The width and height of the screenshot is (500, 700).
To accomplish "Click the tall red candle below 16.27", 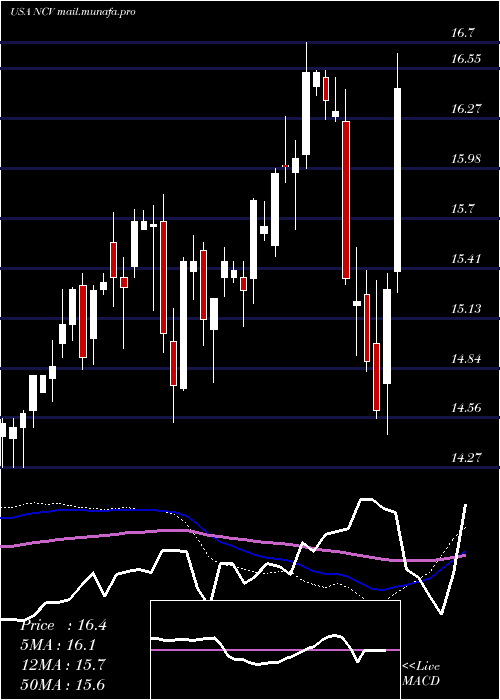I will click(346, 200).
